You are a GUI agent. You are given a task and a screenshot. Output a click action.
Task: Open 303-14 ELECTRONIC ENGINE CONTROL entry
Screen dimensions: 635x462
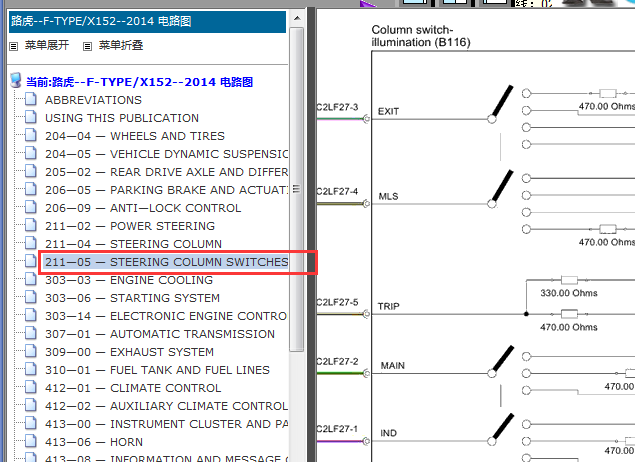[x=166, y=316]
